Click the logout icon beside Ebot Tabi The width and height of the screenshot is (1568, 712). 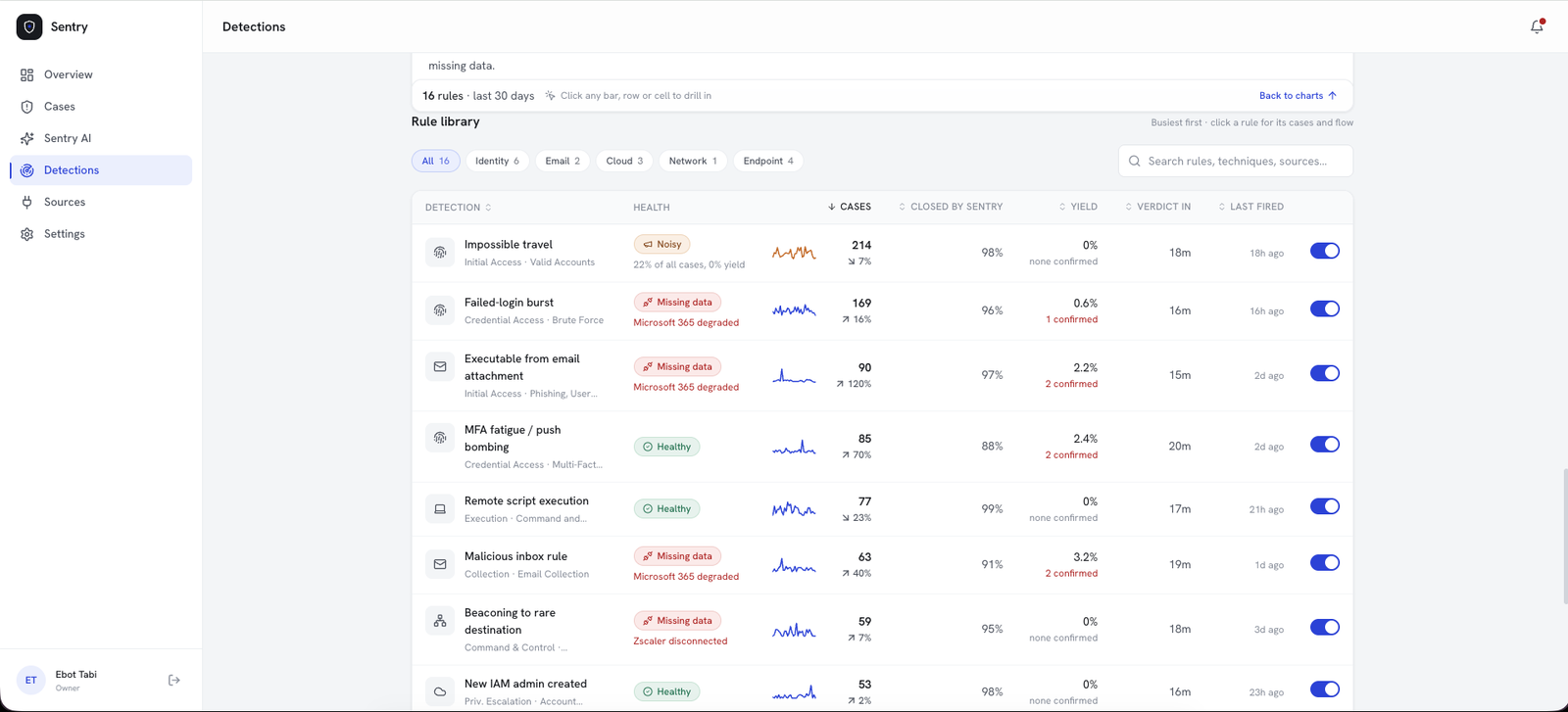174,680
